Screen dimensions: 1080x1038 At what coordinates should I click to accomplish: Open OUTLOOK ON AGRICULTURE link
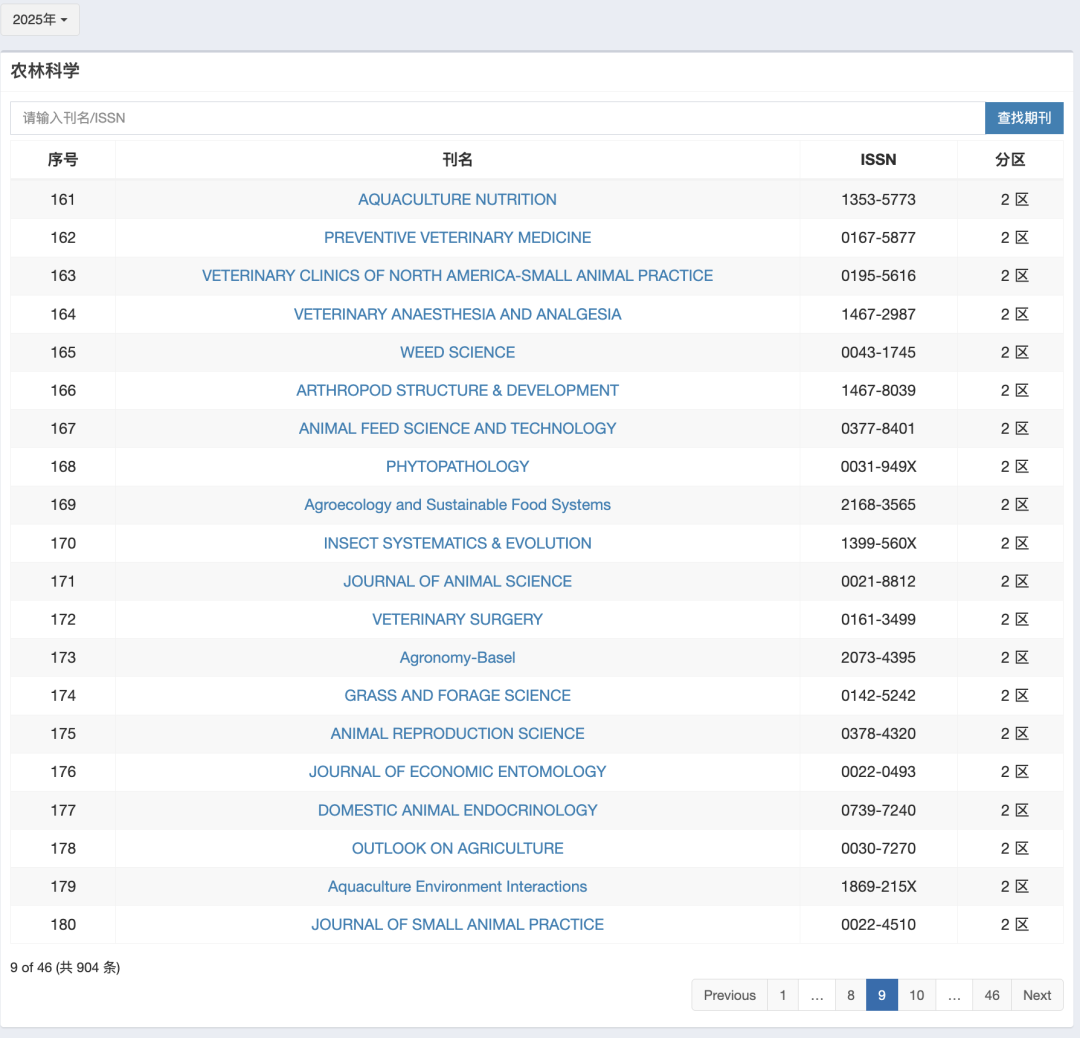[457, 849]
